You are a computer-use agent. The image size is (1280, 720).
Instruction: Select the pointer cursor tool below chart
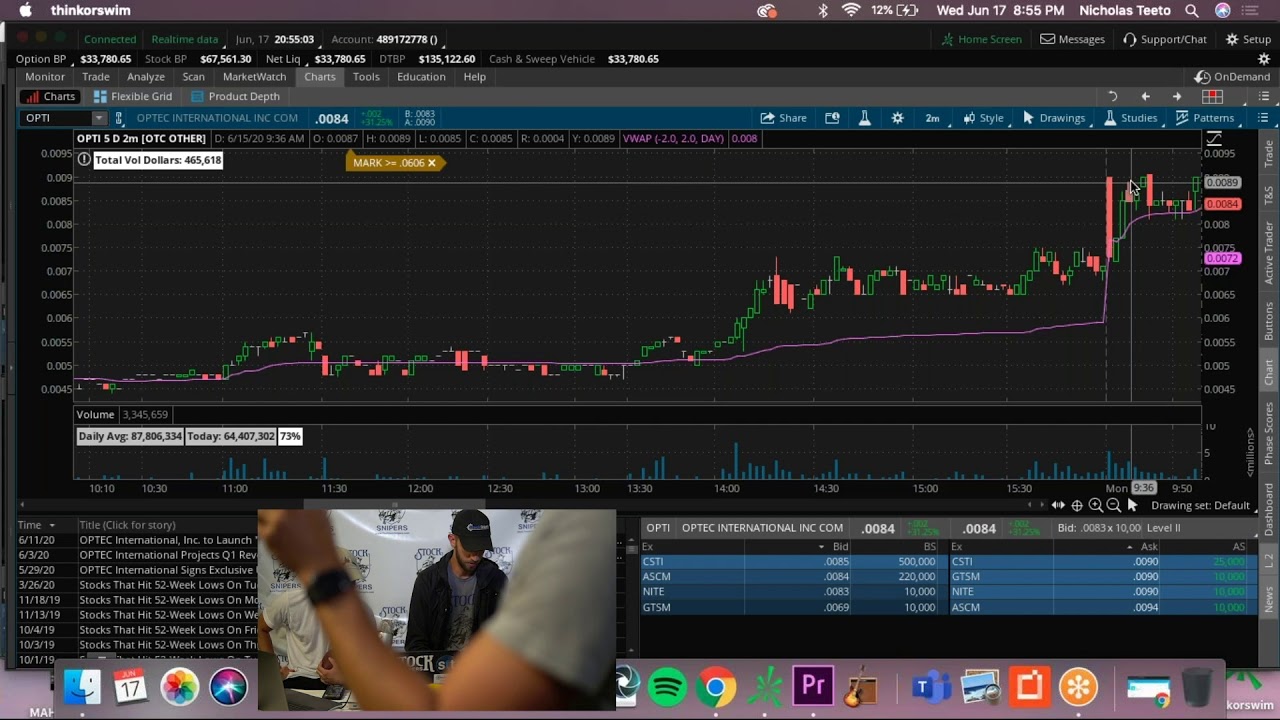(x=1132, y=506)
